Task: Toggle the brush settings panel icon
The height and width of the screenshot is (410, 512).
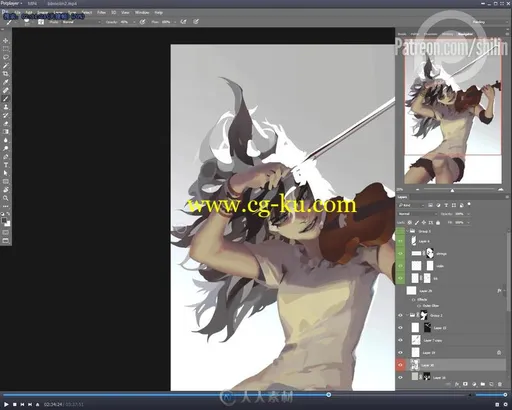Action: (41, 22)
